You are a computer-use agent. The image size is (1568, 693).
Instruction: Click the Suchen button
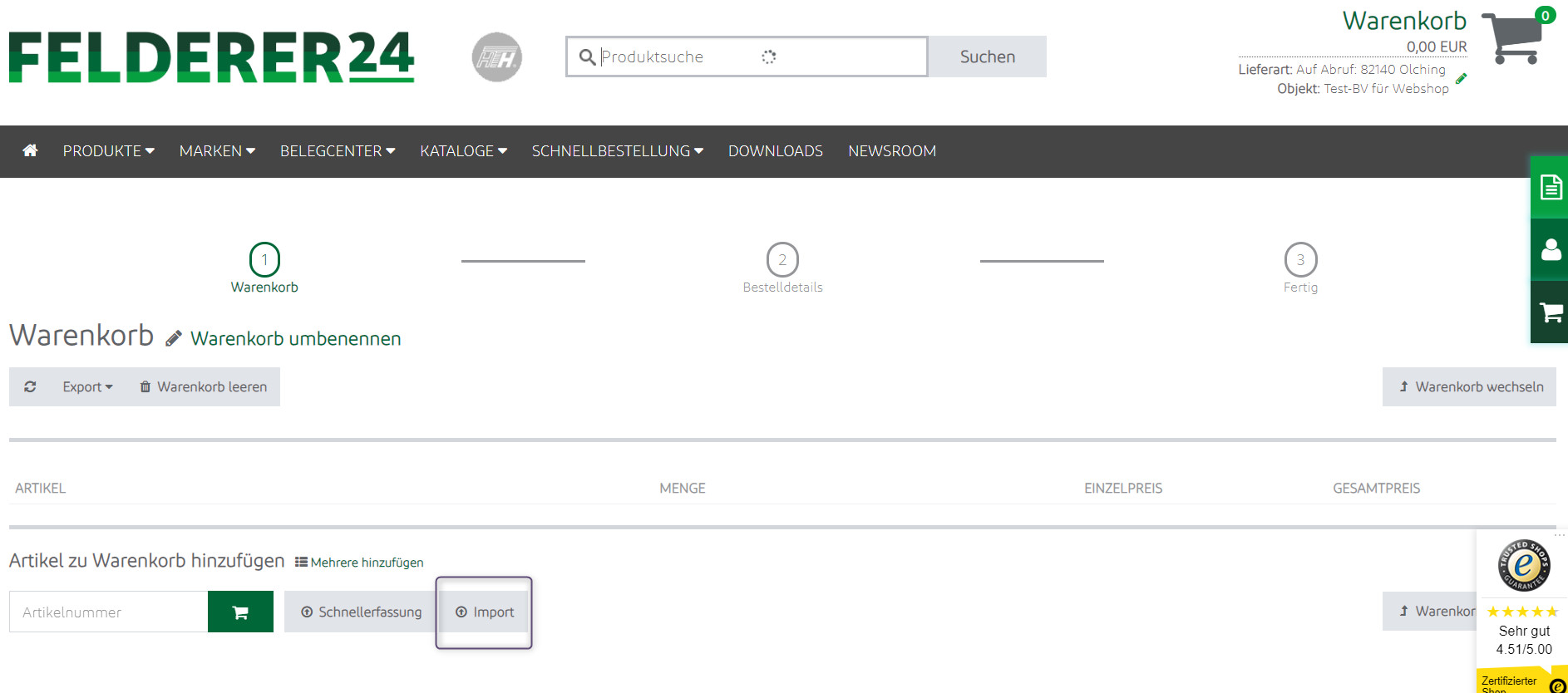coord(987,57)
